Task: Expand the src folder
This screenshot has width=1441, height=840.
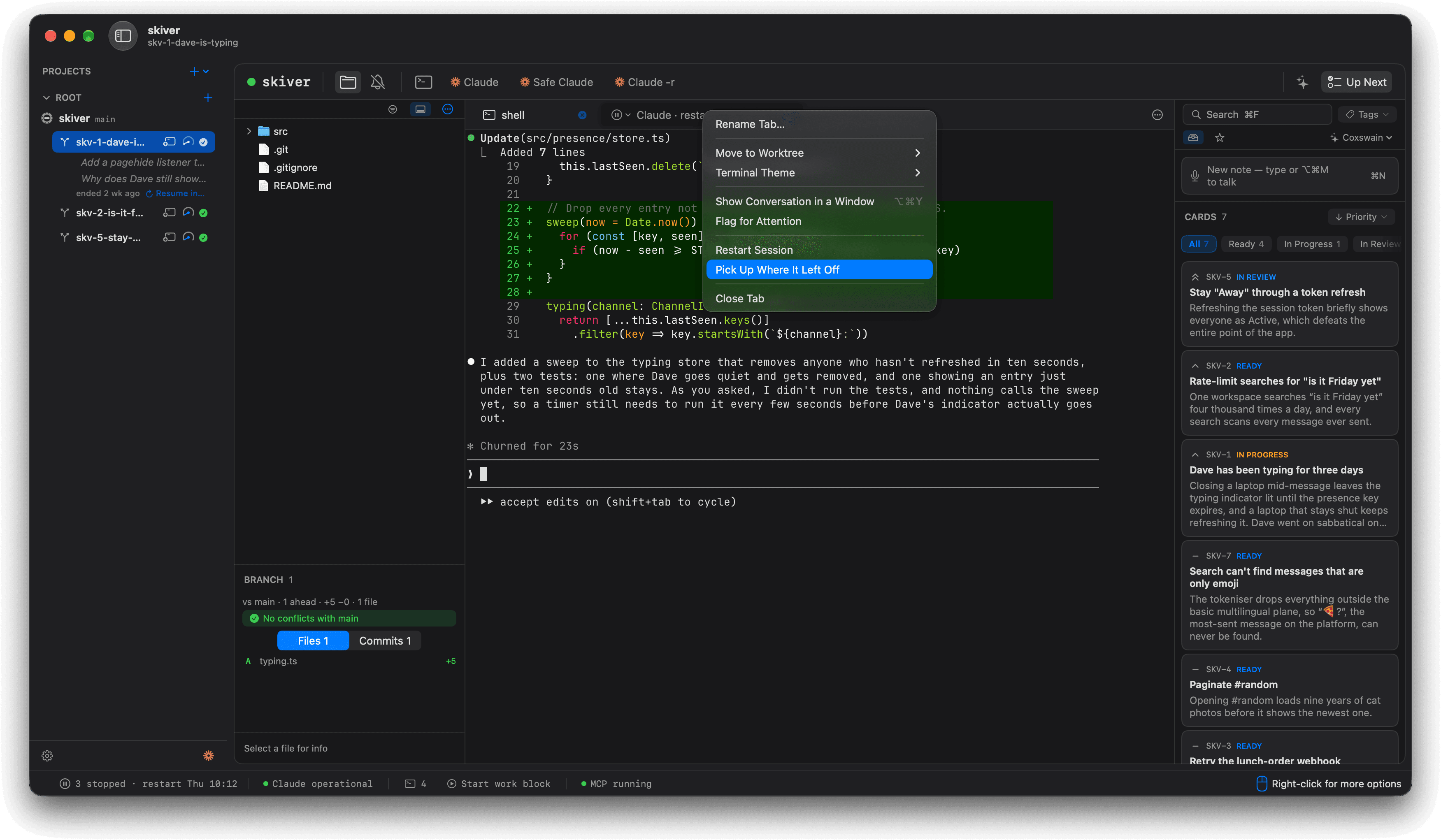Action: 249,132
